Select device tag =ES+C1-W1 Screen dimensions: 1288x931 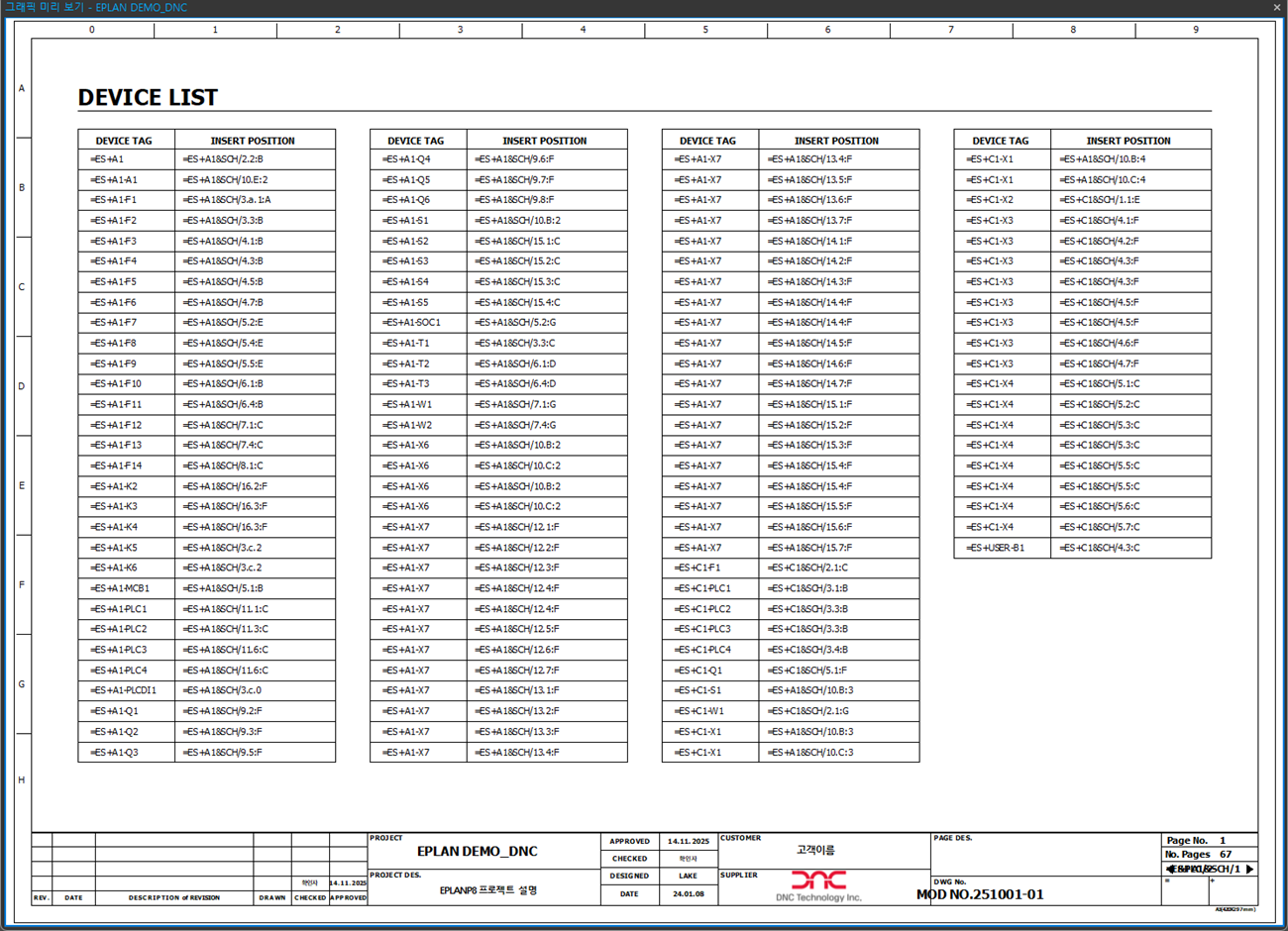(698, 711)
